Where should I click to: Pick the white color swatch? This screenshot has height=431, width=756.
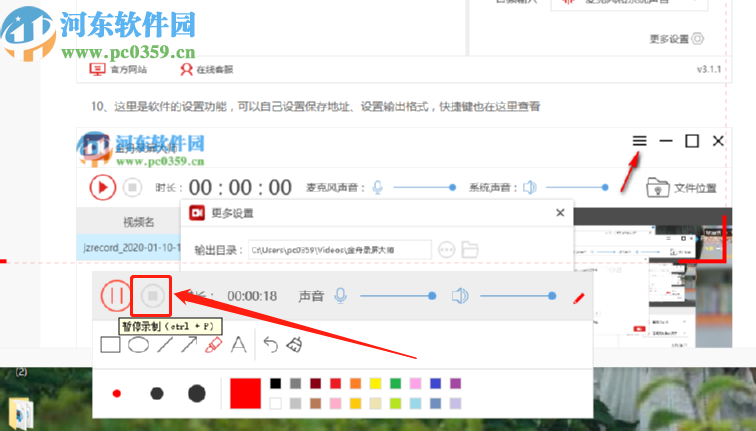(275, 403)
